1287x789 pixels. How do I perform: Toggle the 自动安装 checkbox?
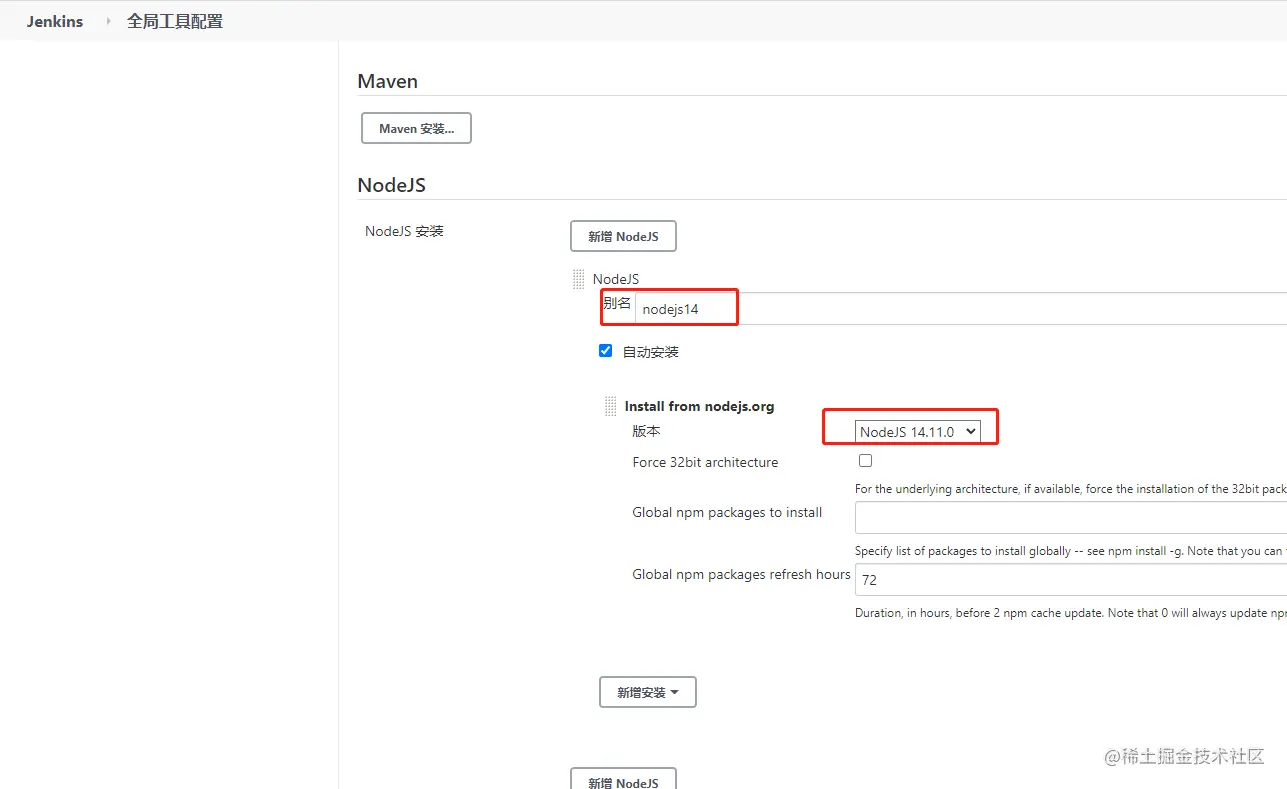tap(605, 351)
